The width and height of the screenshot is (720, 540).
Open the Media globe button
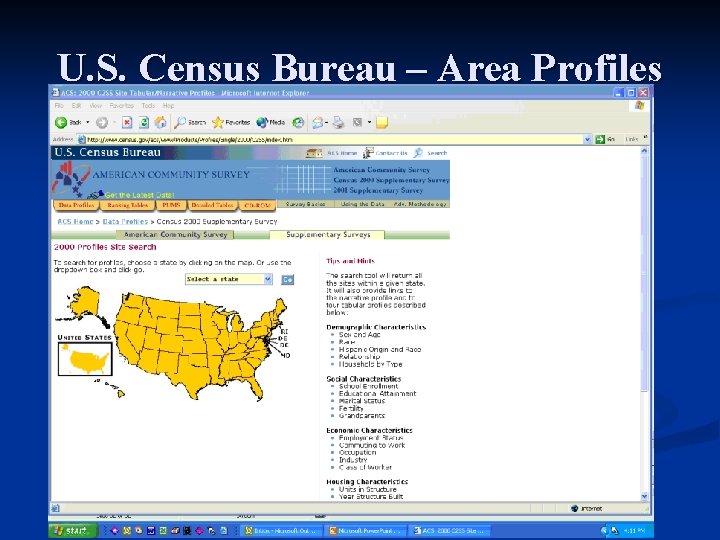point(262,122)
